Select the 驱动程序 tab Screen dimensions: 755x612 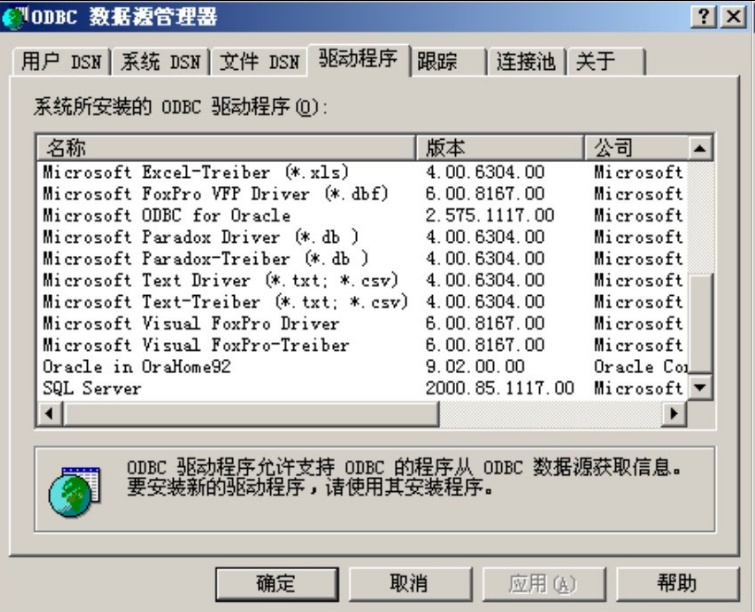click(358, 59)
